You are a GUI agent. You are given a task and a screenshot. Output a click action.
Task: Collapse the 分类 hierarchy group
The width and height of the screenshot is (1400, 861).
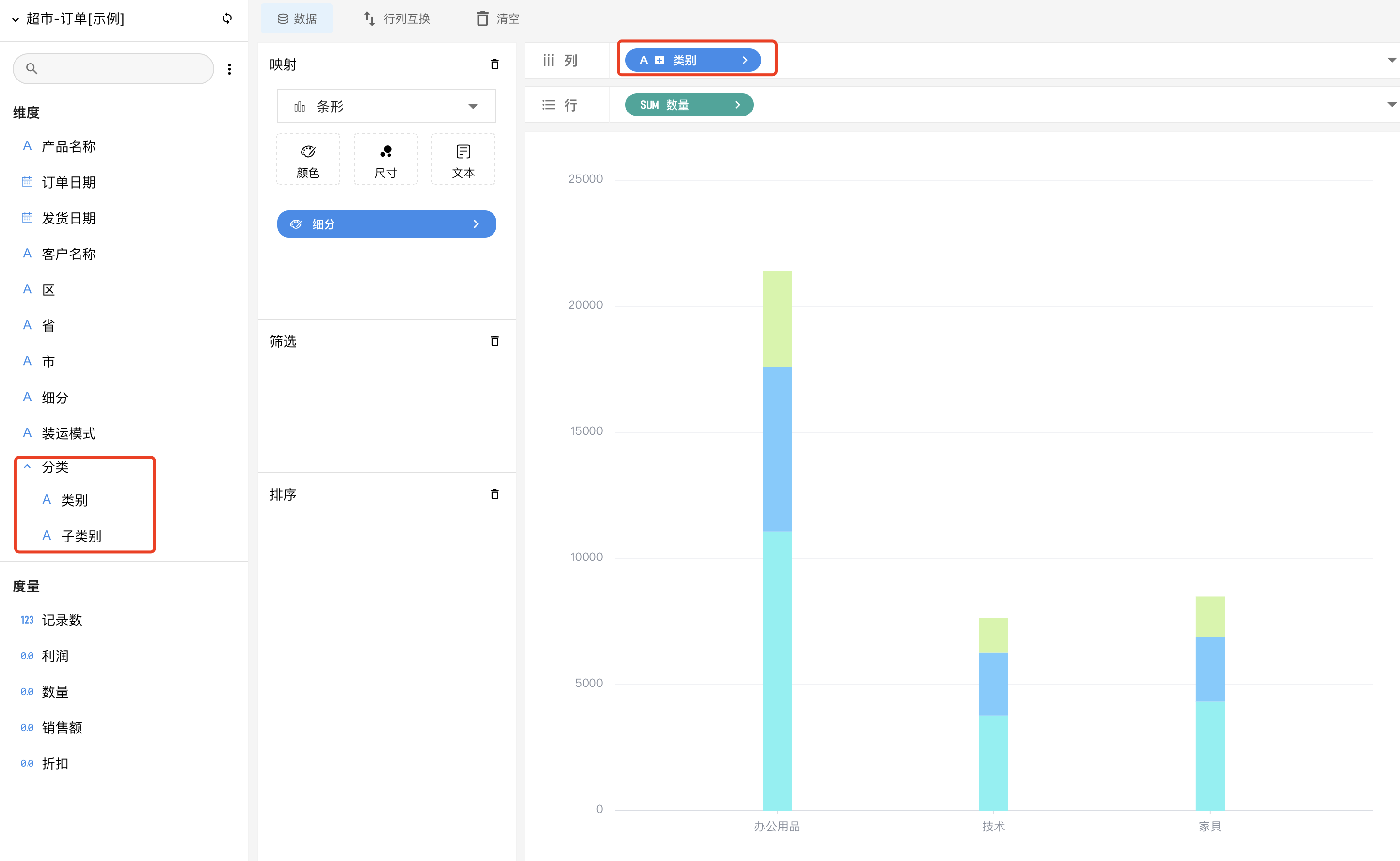click(27, 466)
